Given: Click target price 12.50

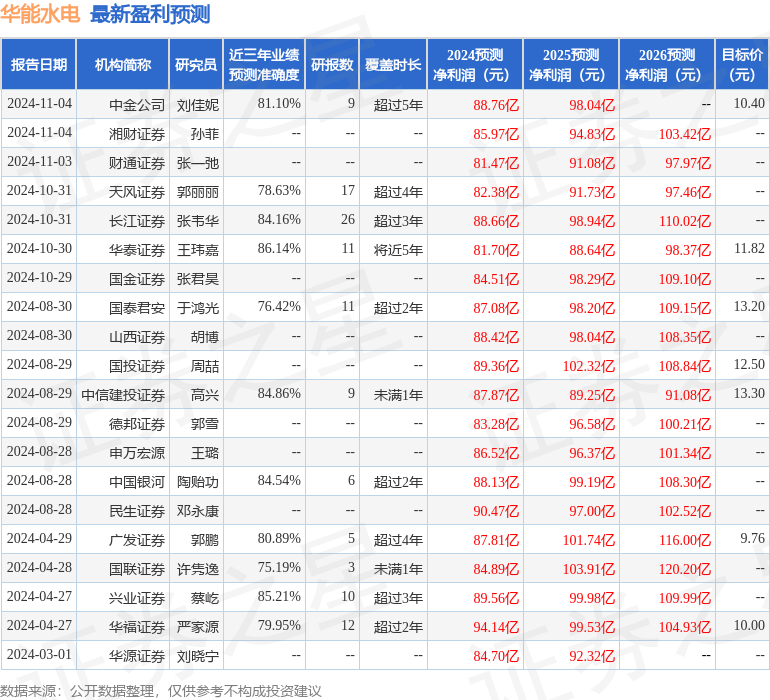Looking at the screenshot, I should (x=749, y=364).
